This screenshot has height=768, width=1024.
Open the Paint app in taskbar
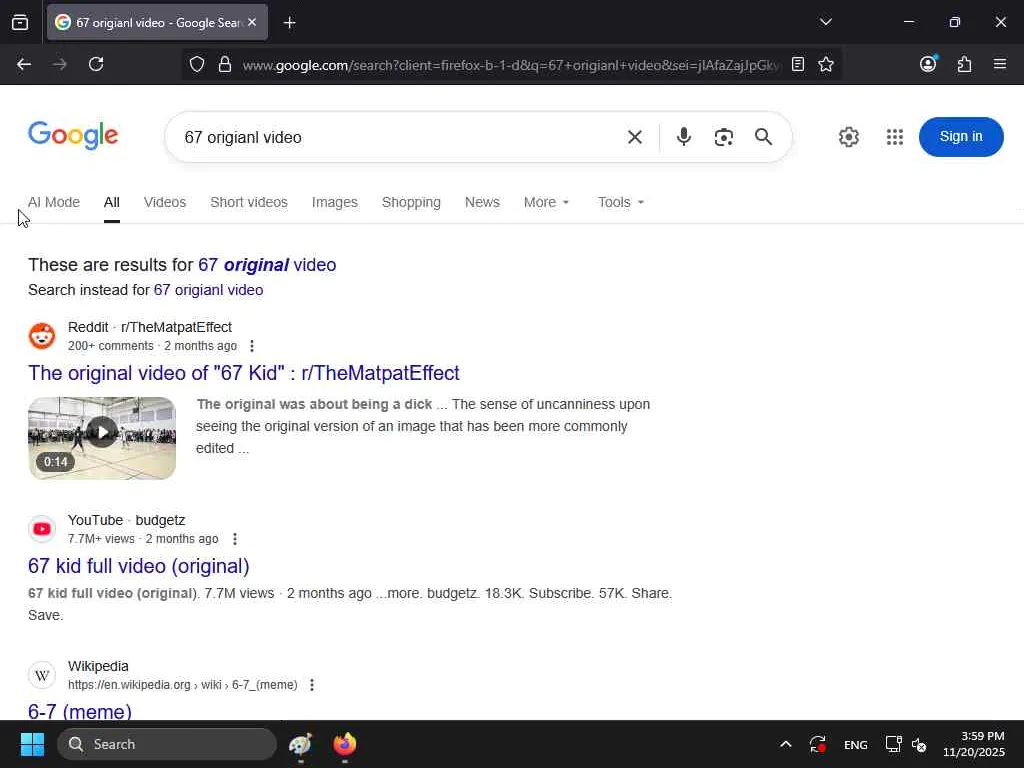point(300,744)
